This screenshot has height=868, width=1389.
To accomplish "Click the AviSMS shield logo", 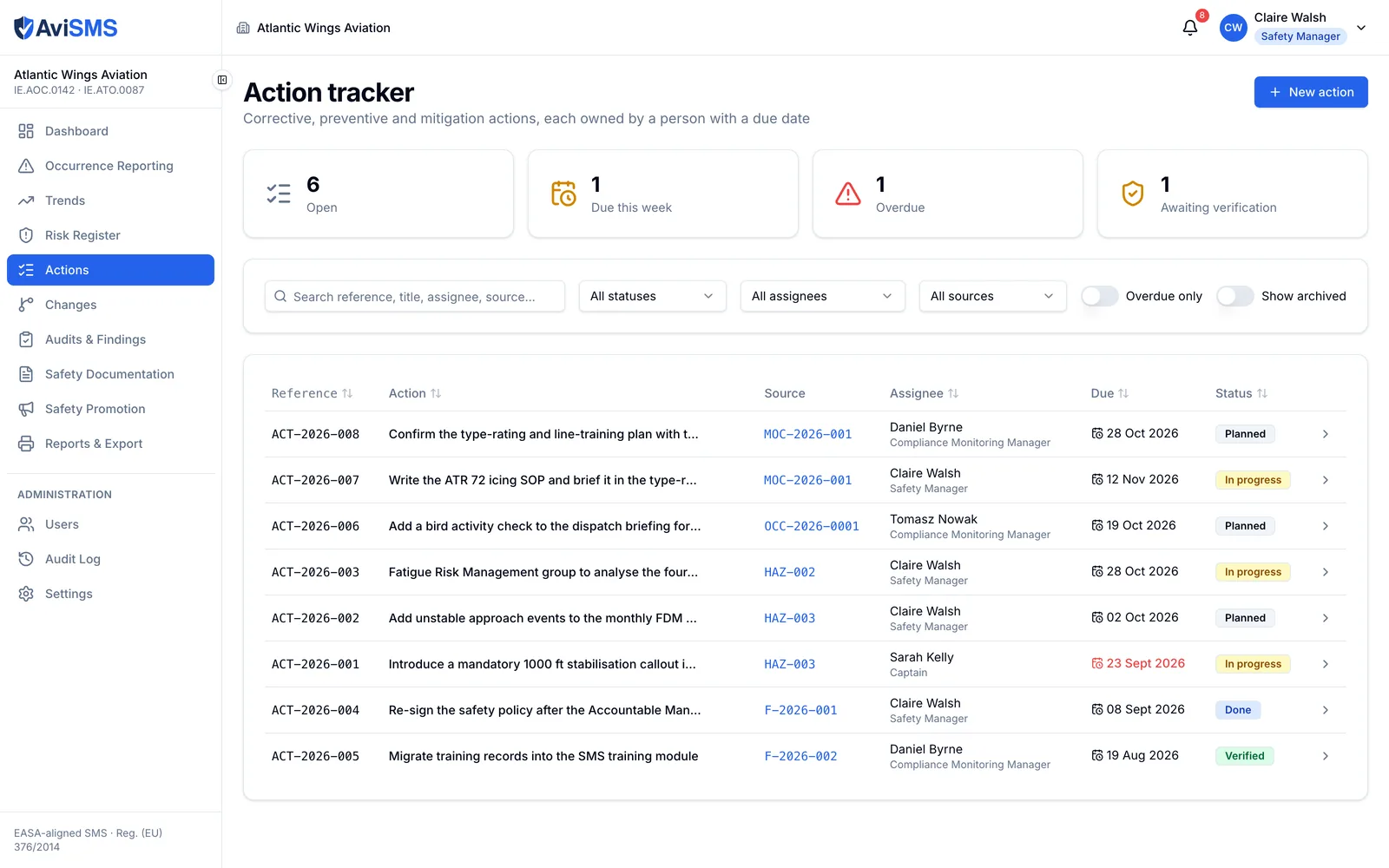I will [23, 28].
